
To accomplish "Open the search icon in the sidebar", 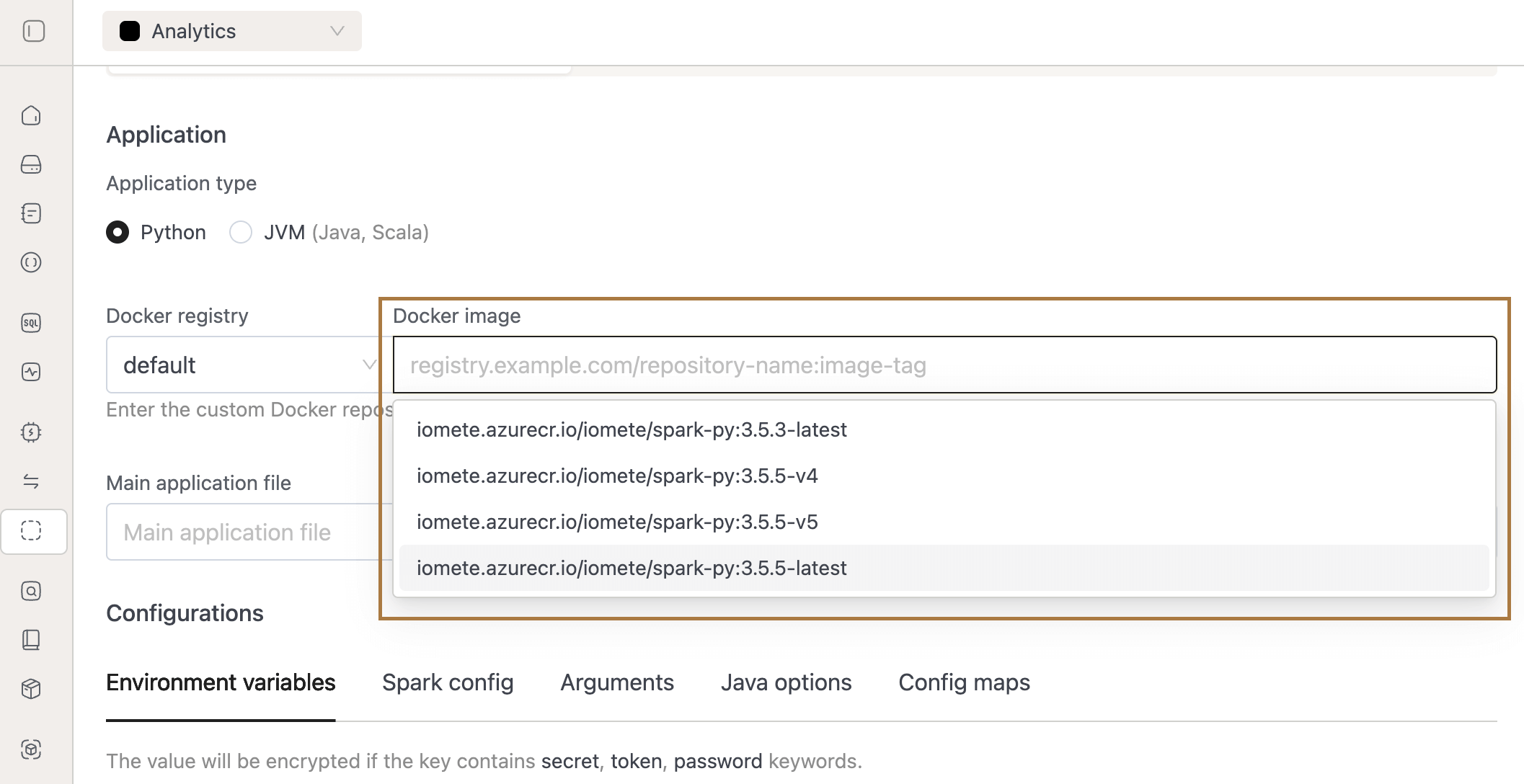I will click(32, 591).
